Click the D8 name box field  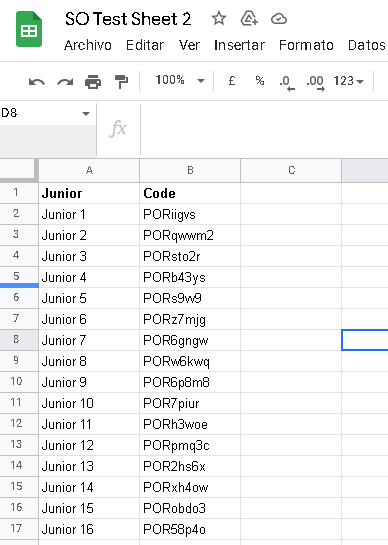40,113
